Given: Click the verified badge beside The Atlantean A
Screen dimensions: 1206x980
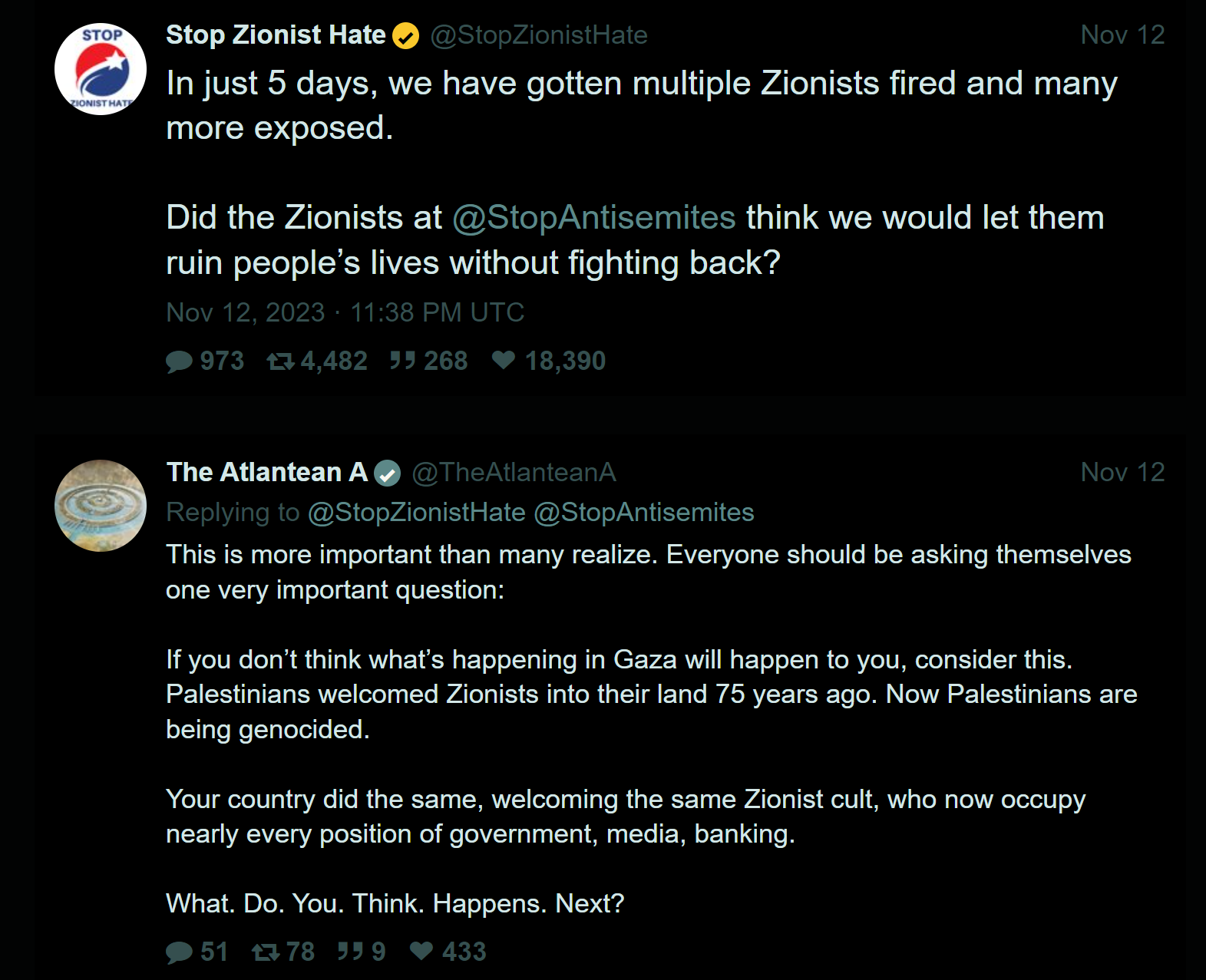Looking at the screenshot, I should (x=388, y=474).
